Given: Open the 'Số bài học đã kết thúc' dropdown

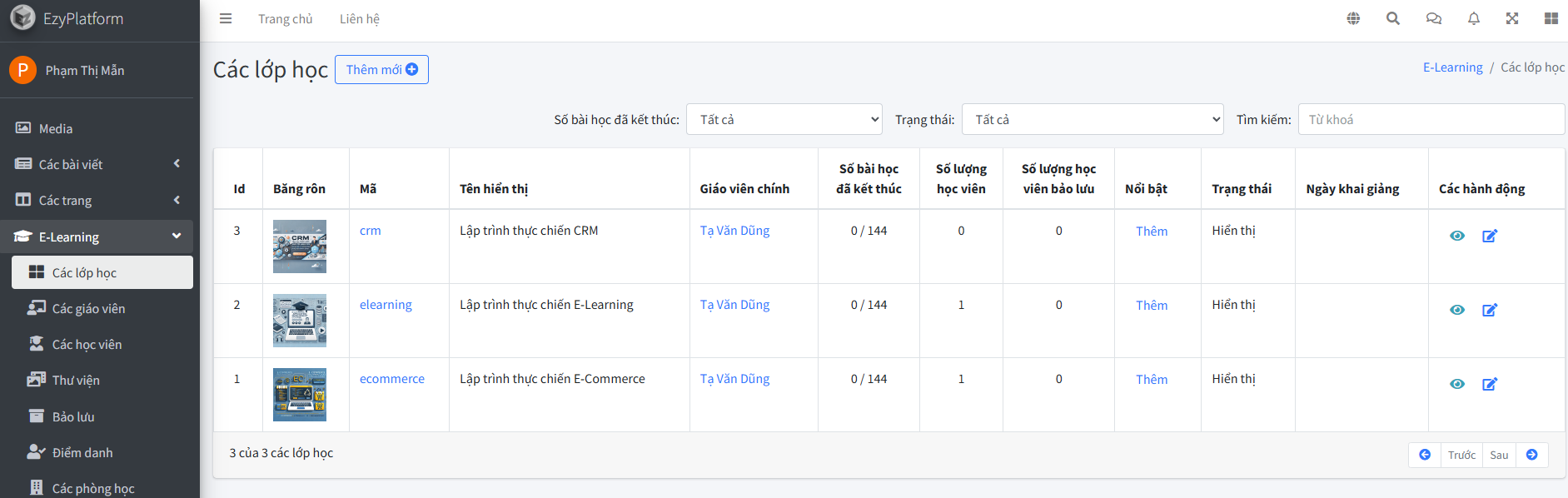Looking at the screenshot, I should [784, 119].
